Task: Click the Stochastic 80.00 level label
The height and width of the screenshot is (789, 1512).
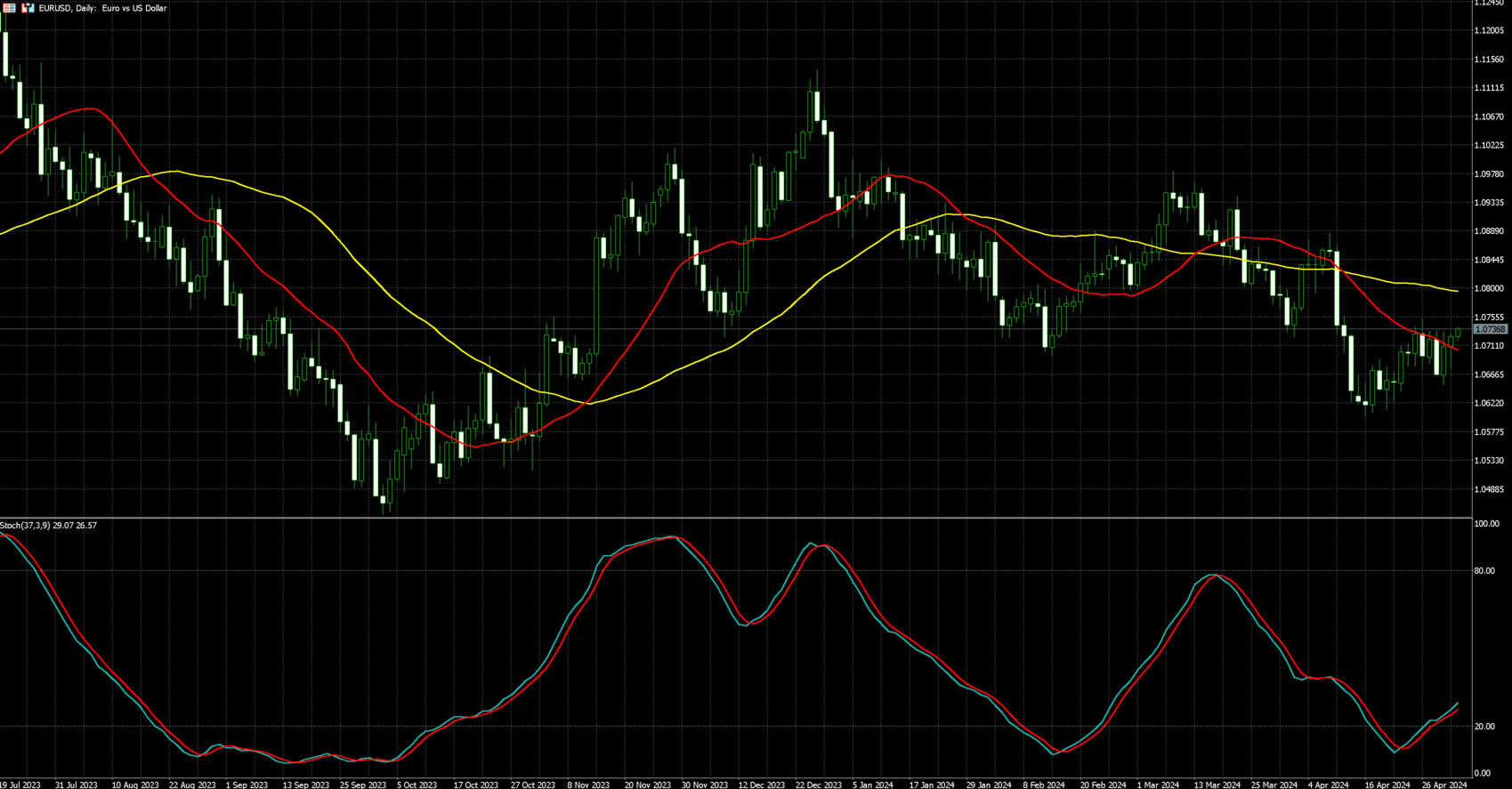Action: 1484,571
